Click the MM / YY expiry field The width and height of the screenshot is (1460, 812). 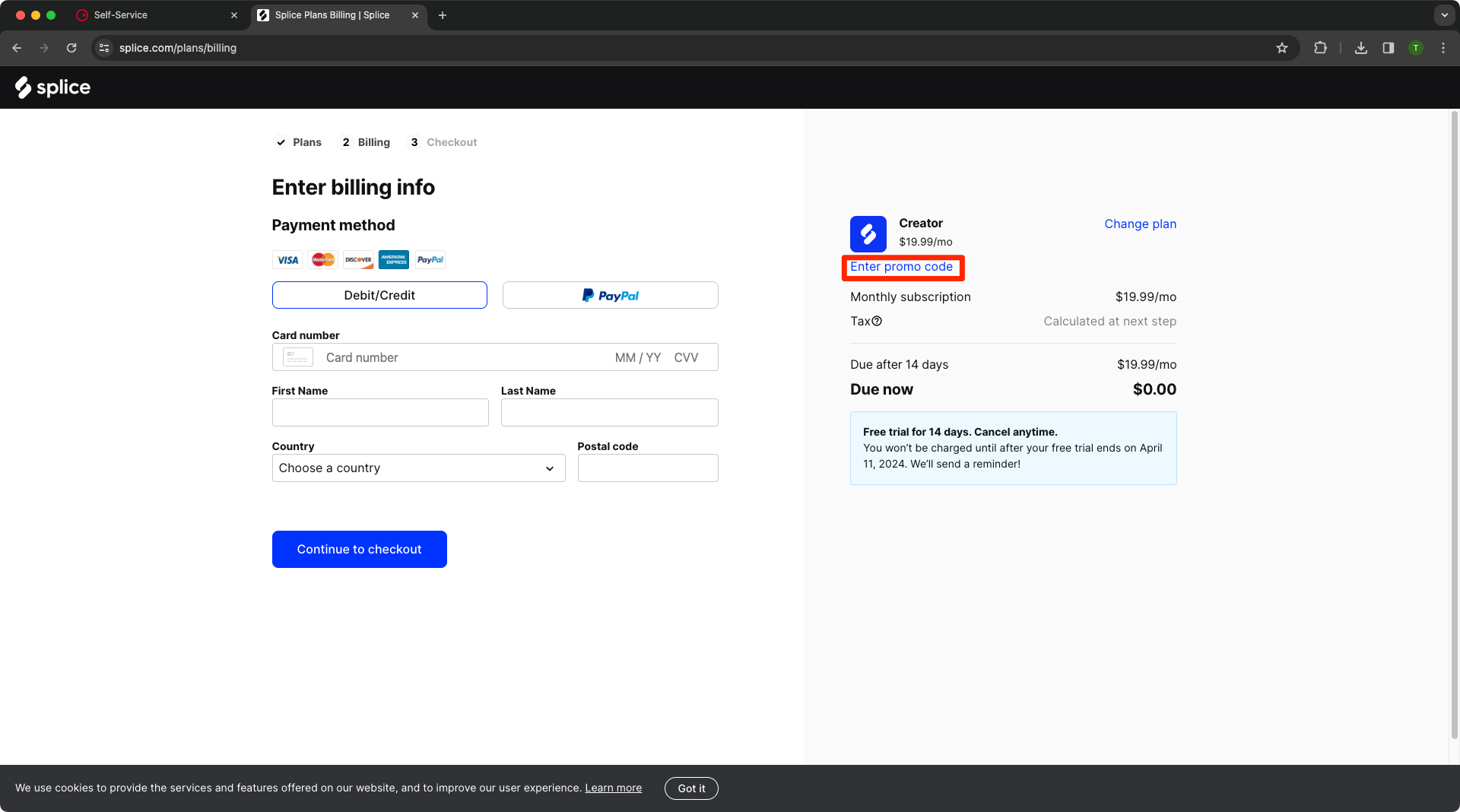(x=638, y=357)
